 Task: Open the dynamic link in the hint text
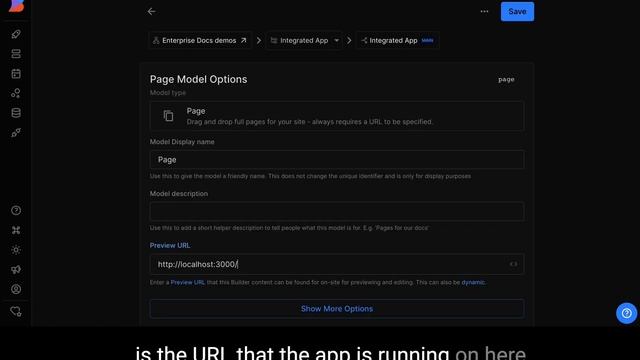pyautogui.click(x=473, y=282)
